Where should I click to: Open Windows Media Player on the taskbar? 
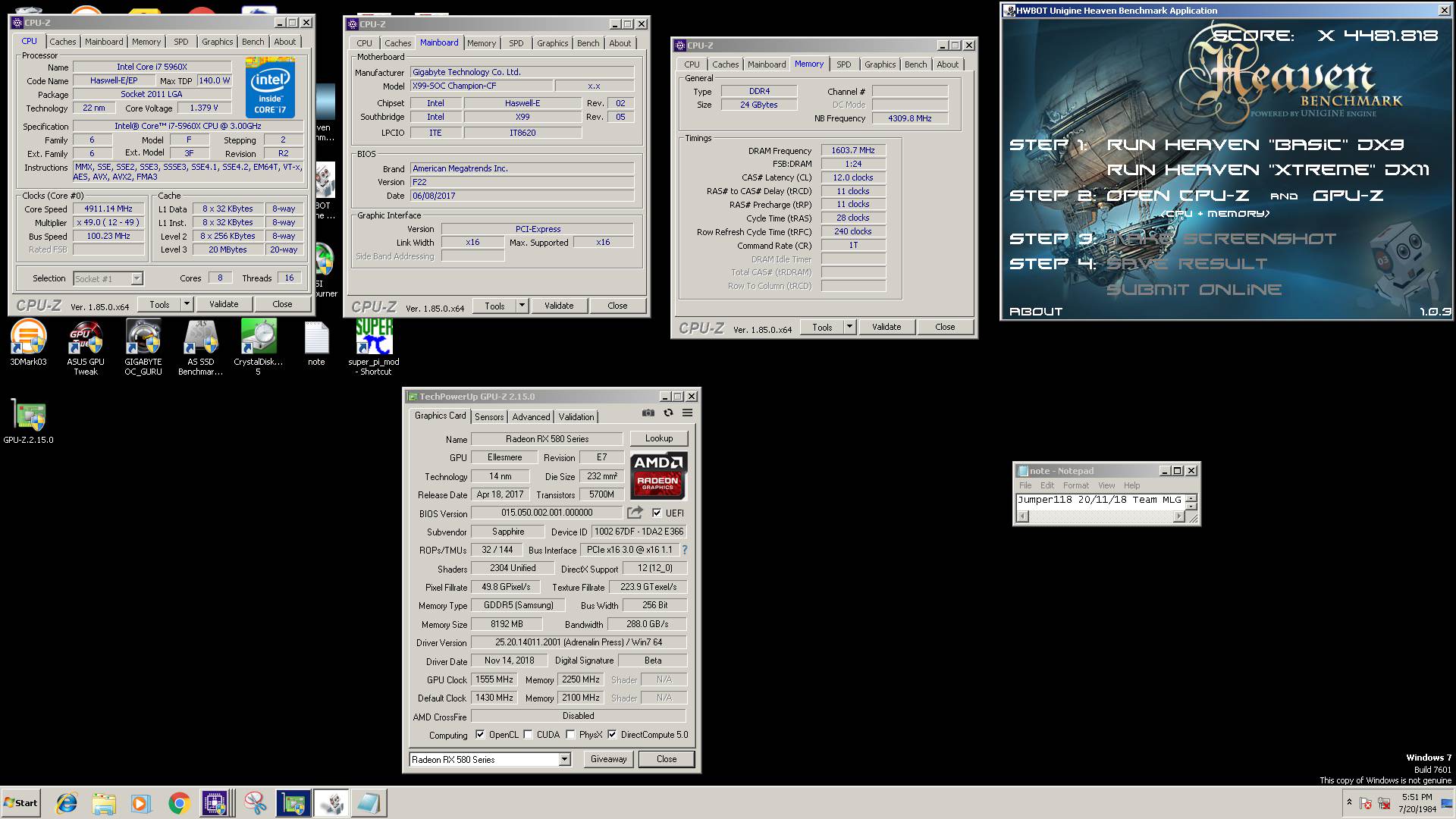point(141,803)
